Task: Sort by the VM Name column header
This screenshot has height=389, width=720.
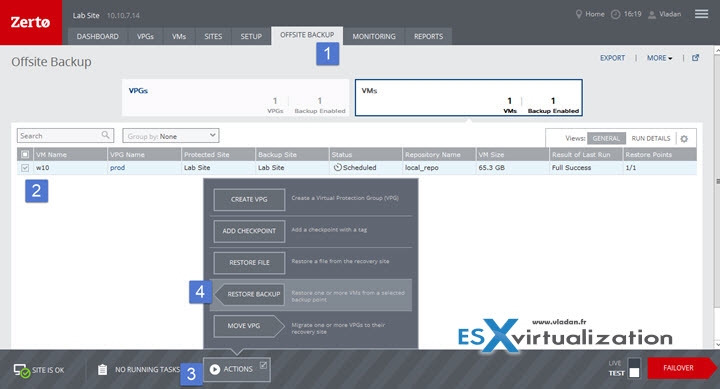Action: [x=71, y=154]
